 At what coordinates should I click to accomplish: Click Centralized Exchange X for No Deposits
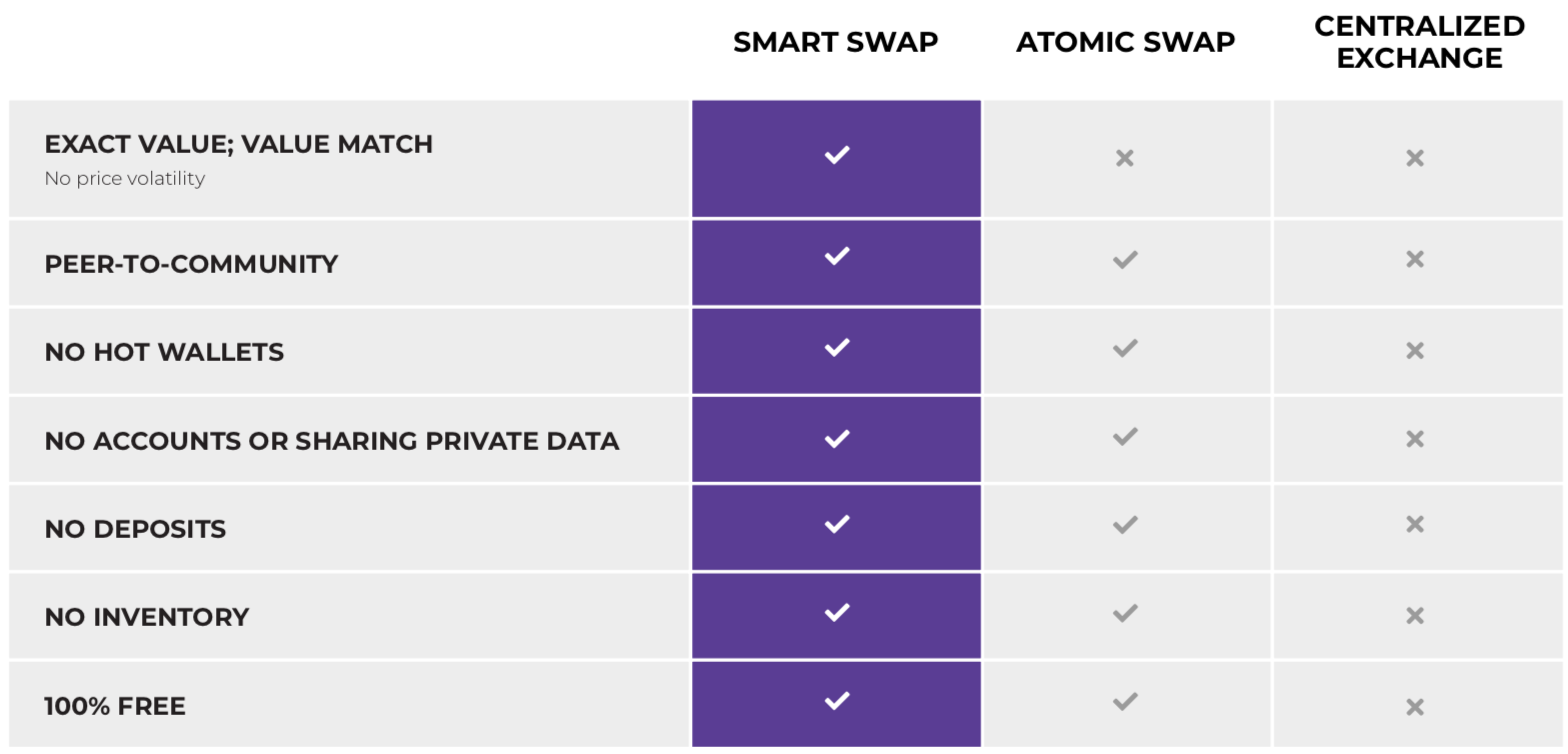[1415, 524]
